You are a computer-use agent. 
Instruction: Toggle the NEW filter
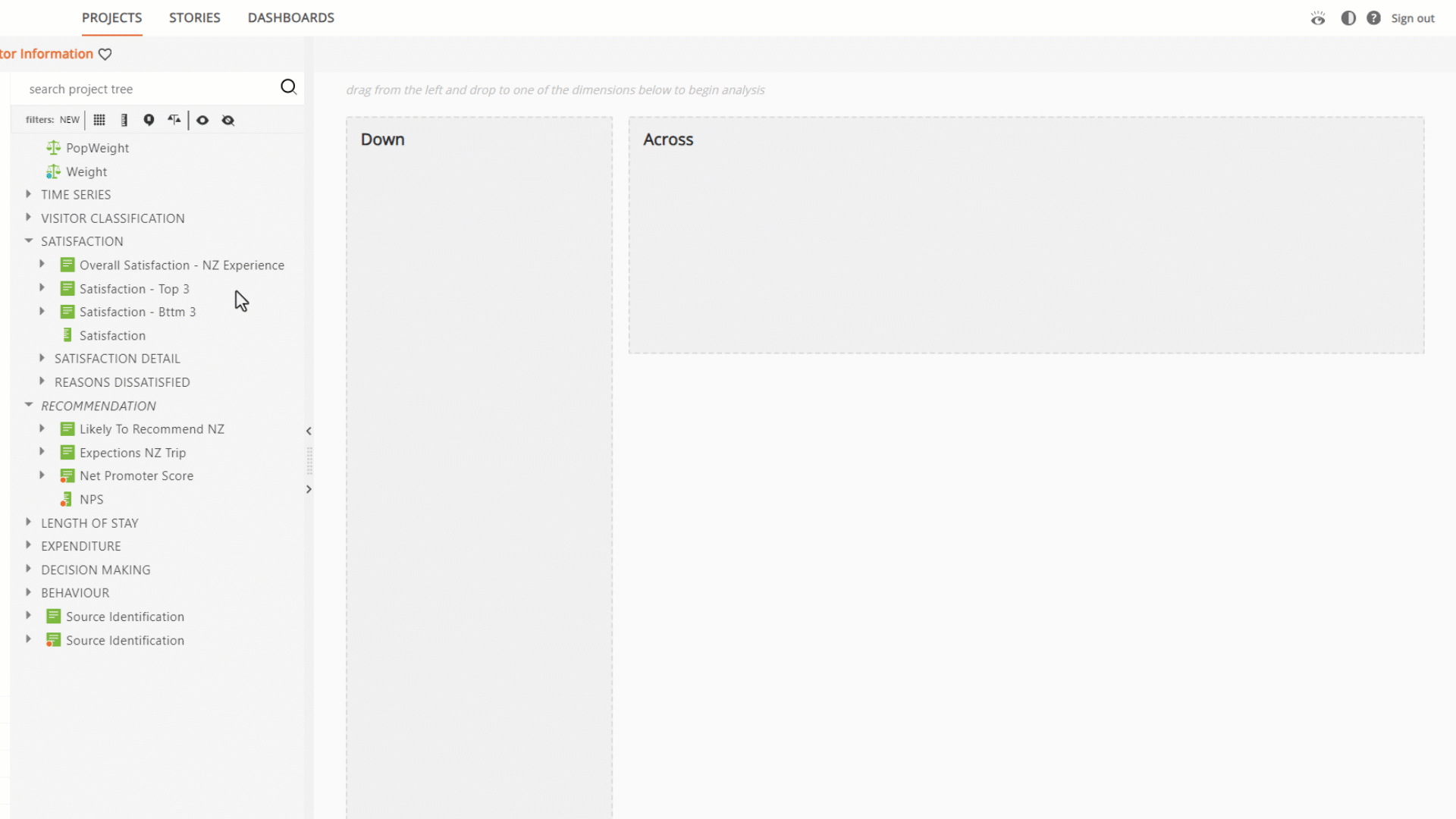(70, 120)
